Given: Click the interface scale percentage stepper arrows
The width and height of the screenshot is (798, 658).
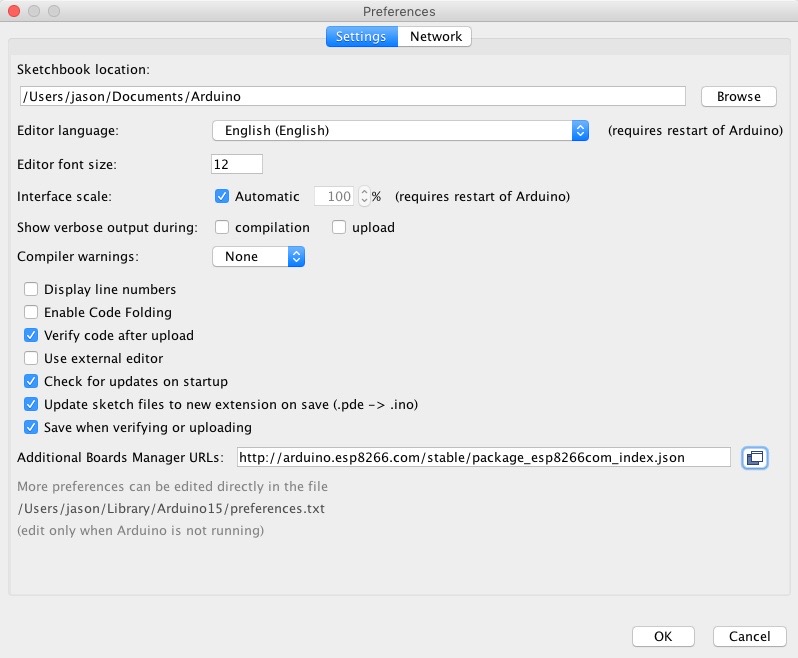Looking at the screenshot, I should (x=364, y=196).
